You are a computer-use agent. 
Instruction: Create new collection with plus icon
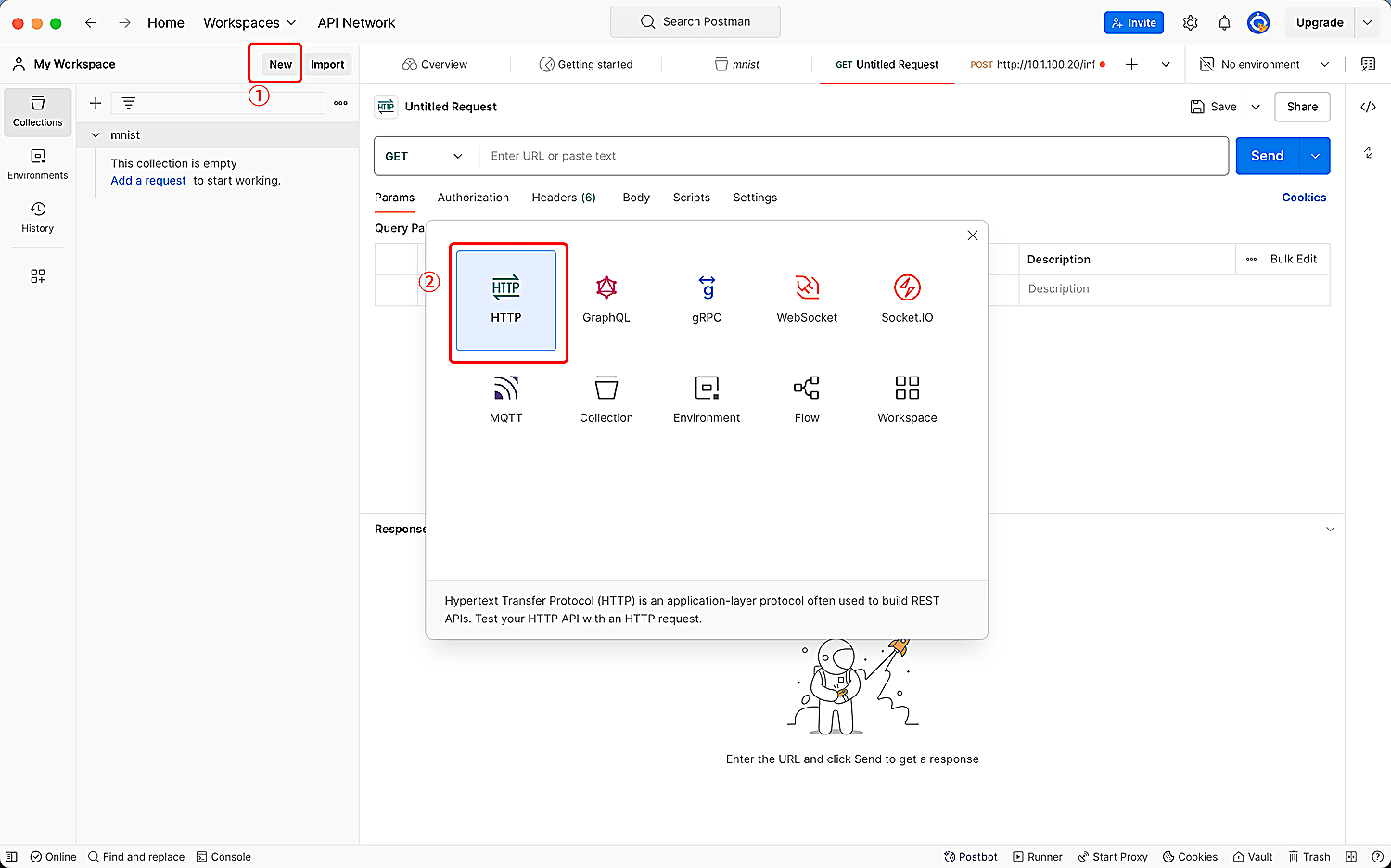tap(96, 103)
